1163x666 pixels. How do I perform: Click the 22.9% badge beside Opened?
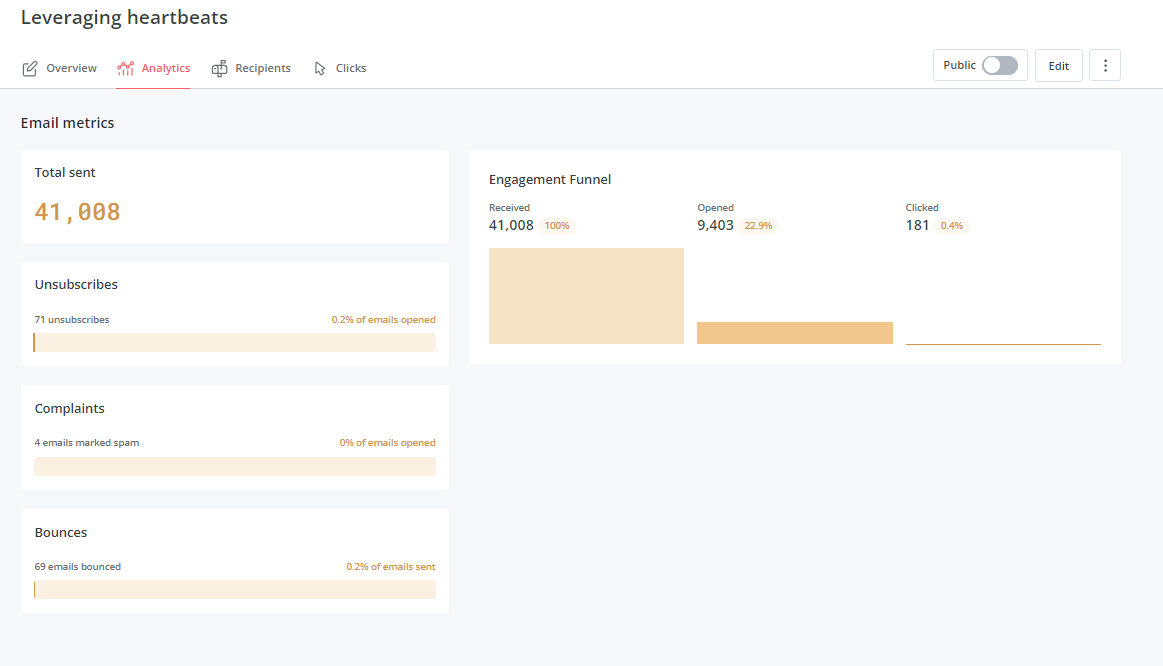pos(758,225)
